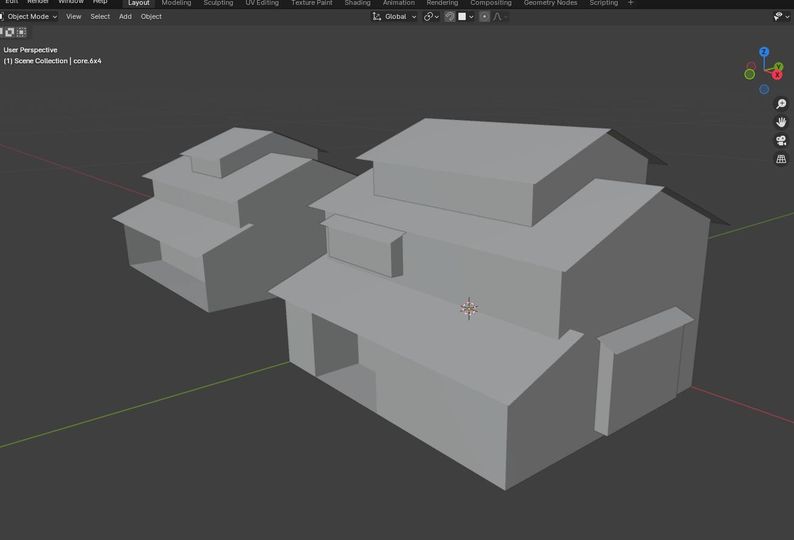This screenshot has width=794, height=540.
Task: Open the Object menu
Action: (x=151, y=17)
